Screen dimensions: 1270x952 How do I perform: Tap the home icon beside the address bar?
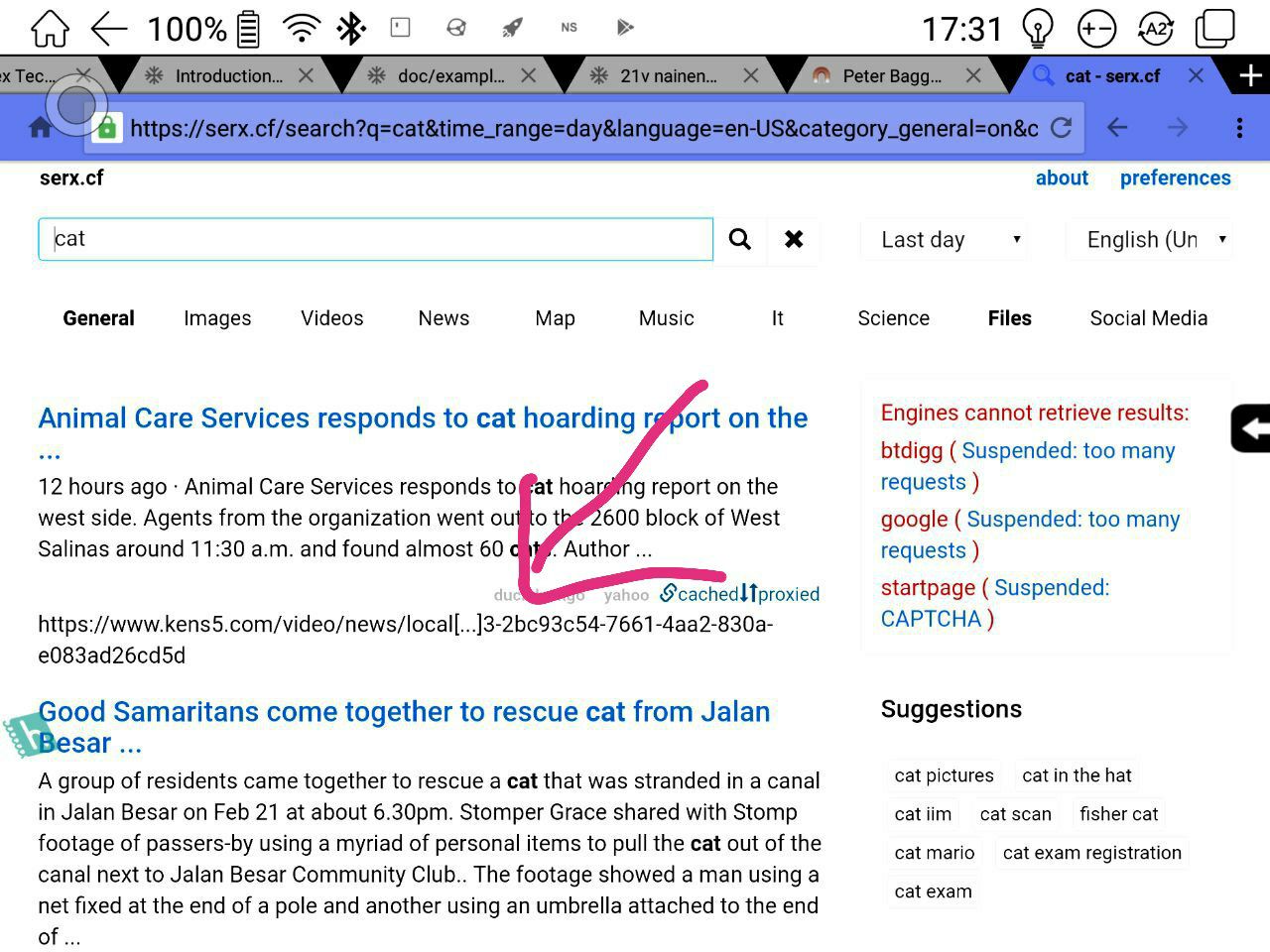click(x=39, y=127)
